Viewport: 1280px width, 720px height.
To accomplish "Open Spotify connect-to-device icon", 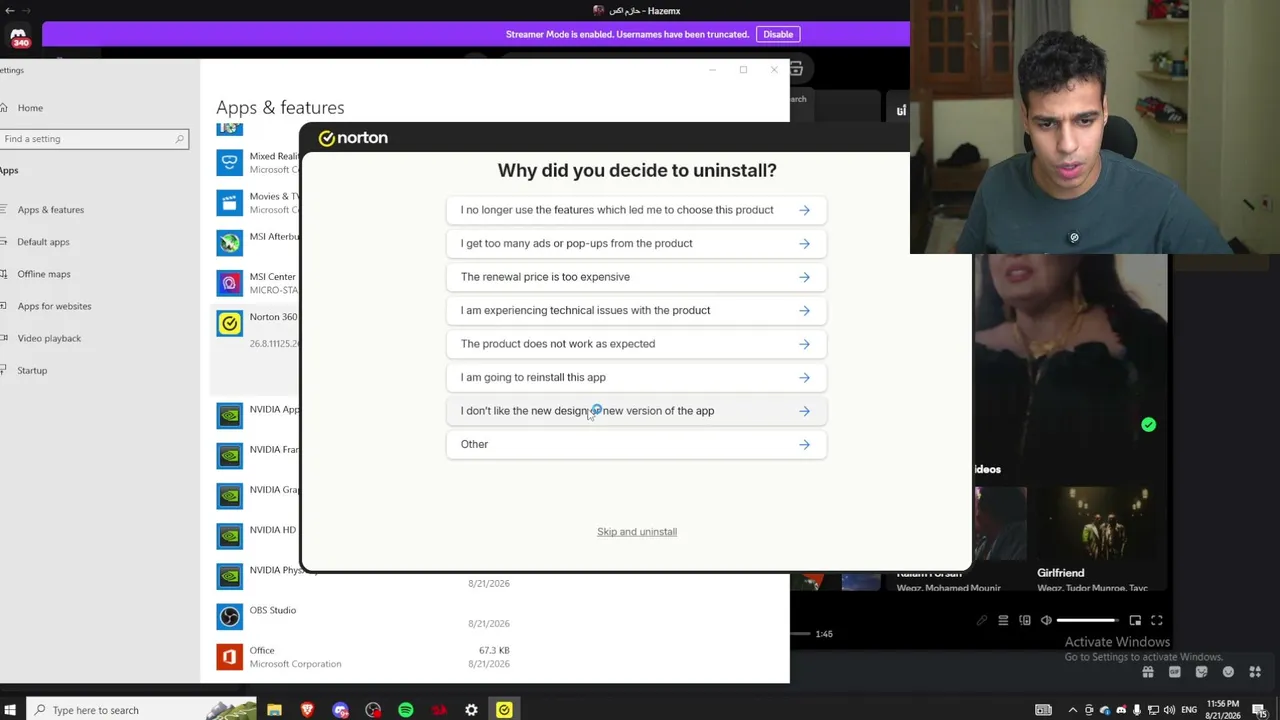I will click(x=1025, y=621).
